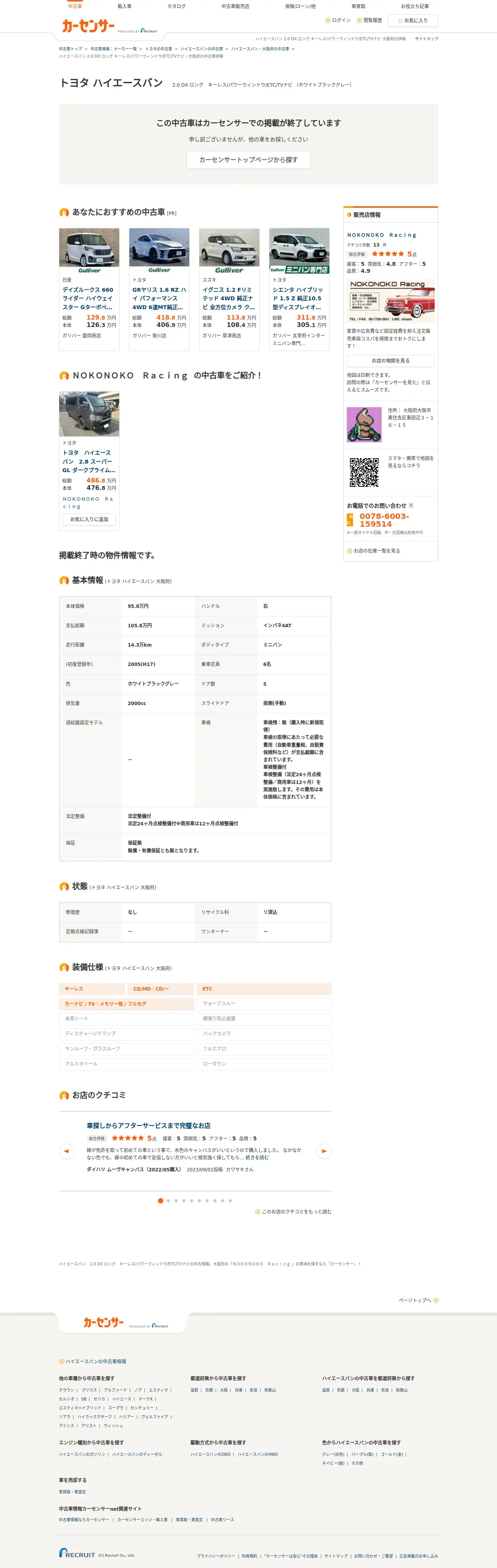Open the プリウス footer link
The height and width of the screenshot is (1568, 497).
coord(89,1390)
